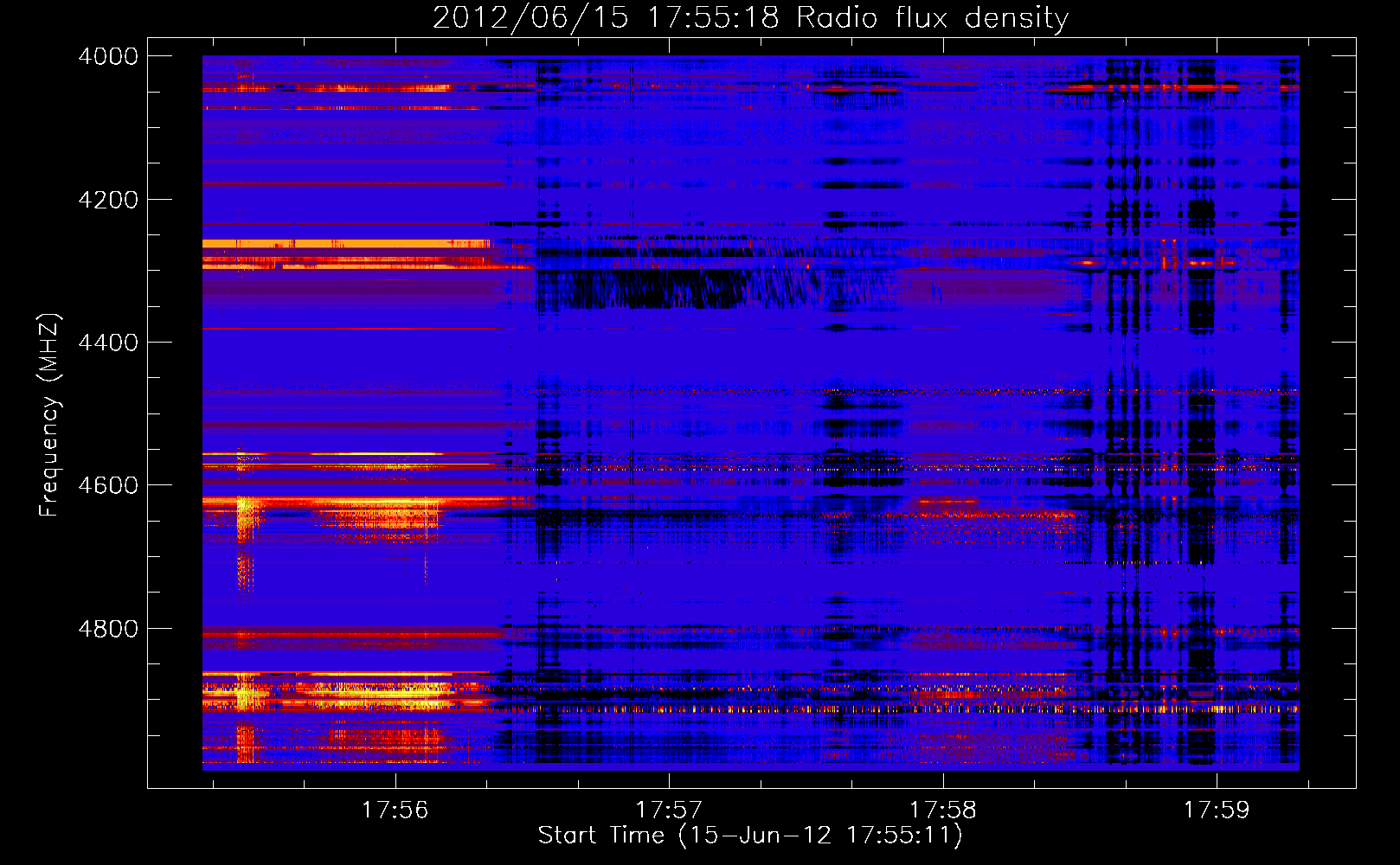This screenshot has width=1400, height=865.
Task: Click the 4600 frequency axis label
Action: click(108, 485)
